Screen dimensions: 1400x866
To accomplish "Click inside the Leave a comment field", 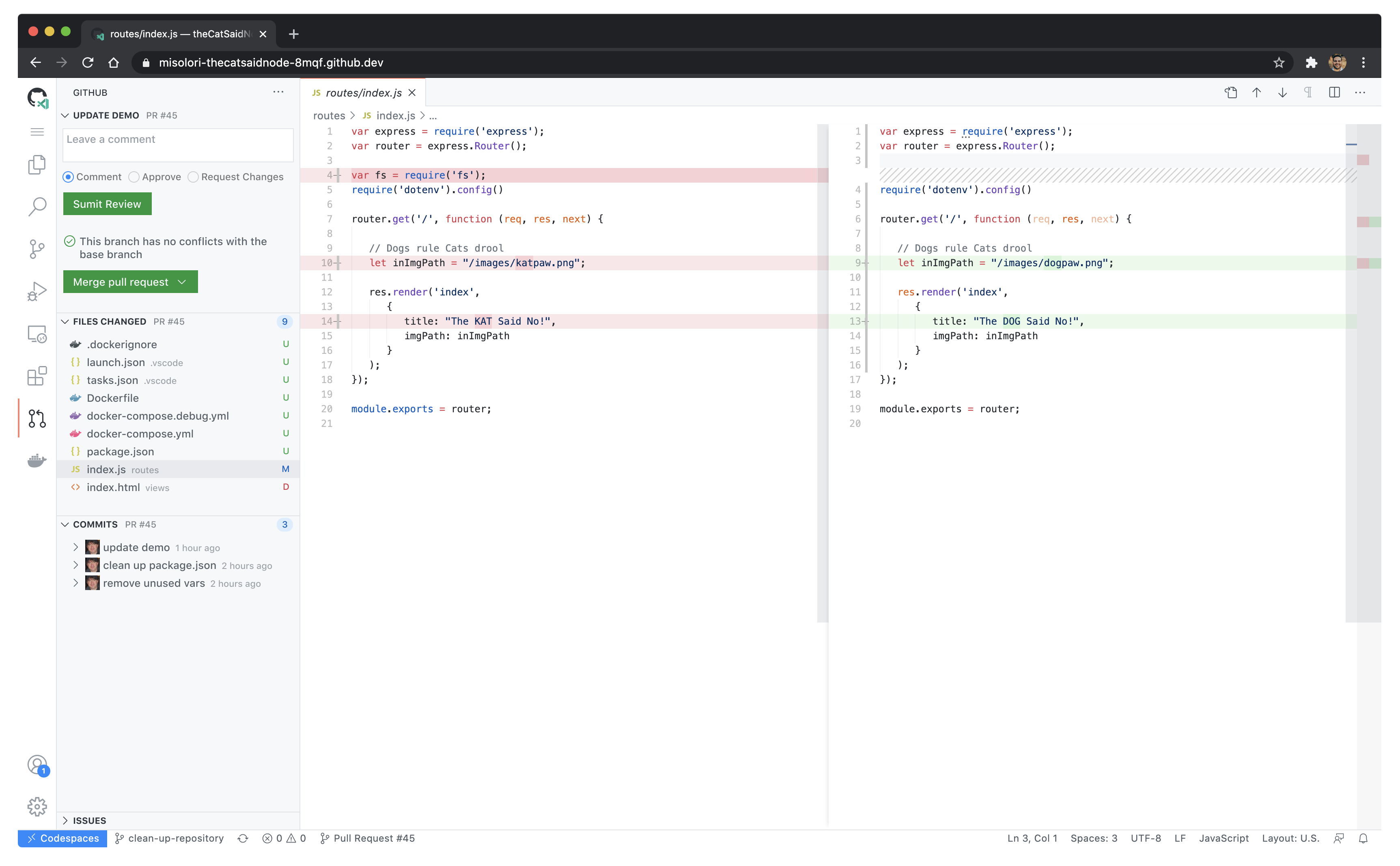I will 177,144.
